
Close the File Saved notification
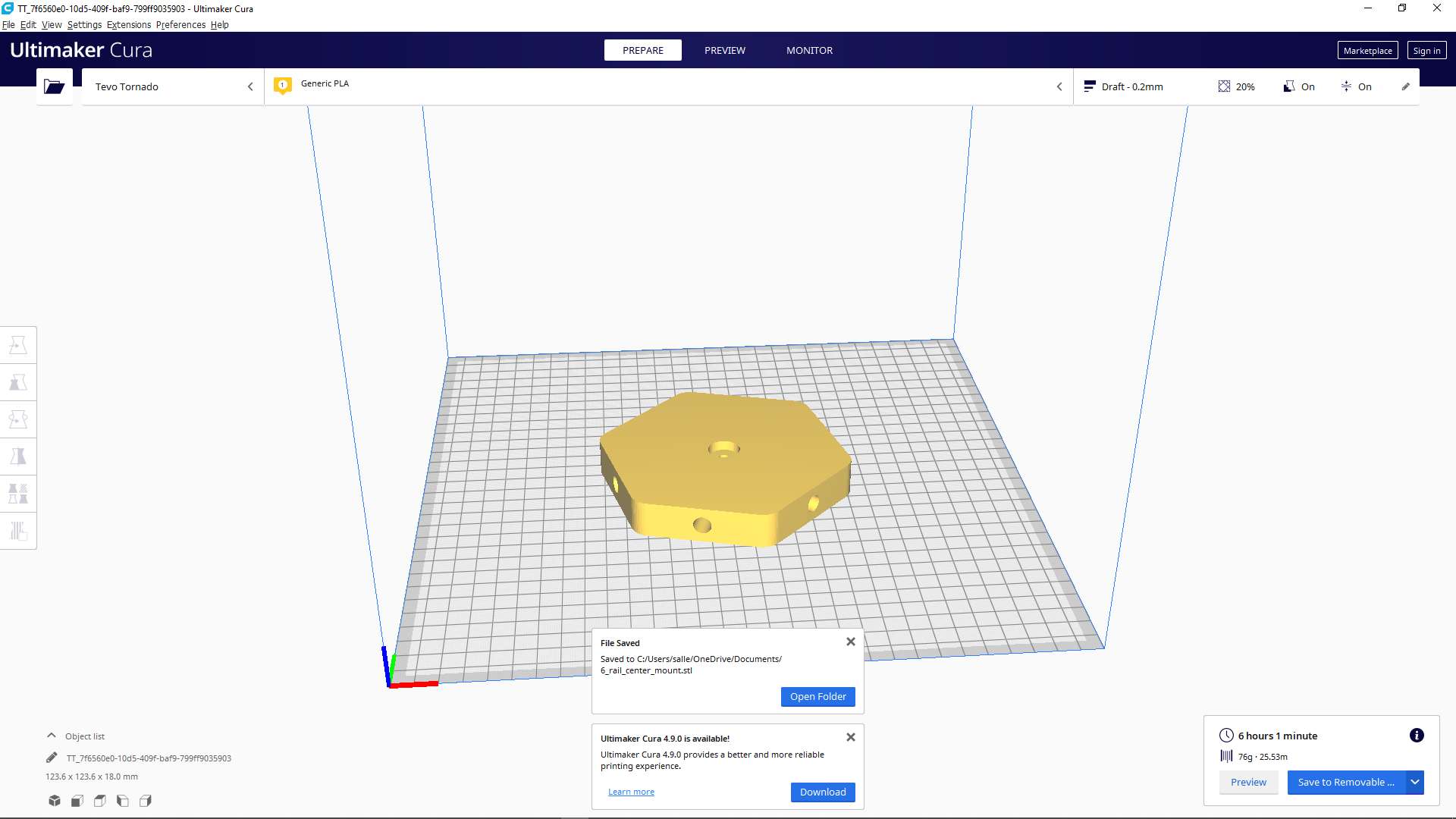(851, 642)
